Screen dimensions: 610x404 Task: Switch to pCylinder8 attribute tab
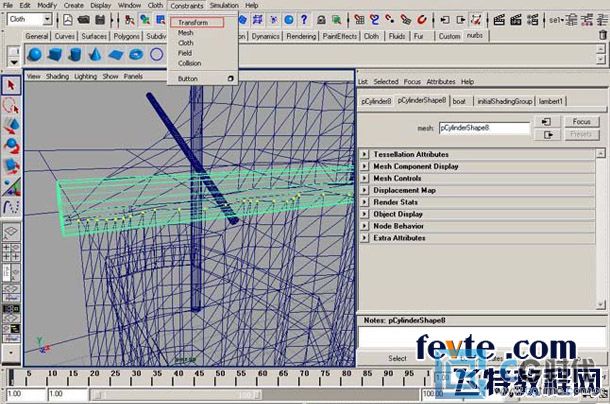(x=376, y=101)
